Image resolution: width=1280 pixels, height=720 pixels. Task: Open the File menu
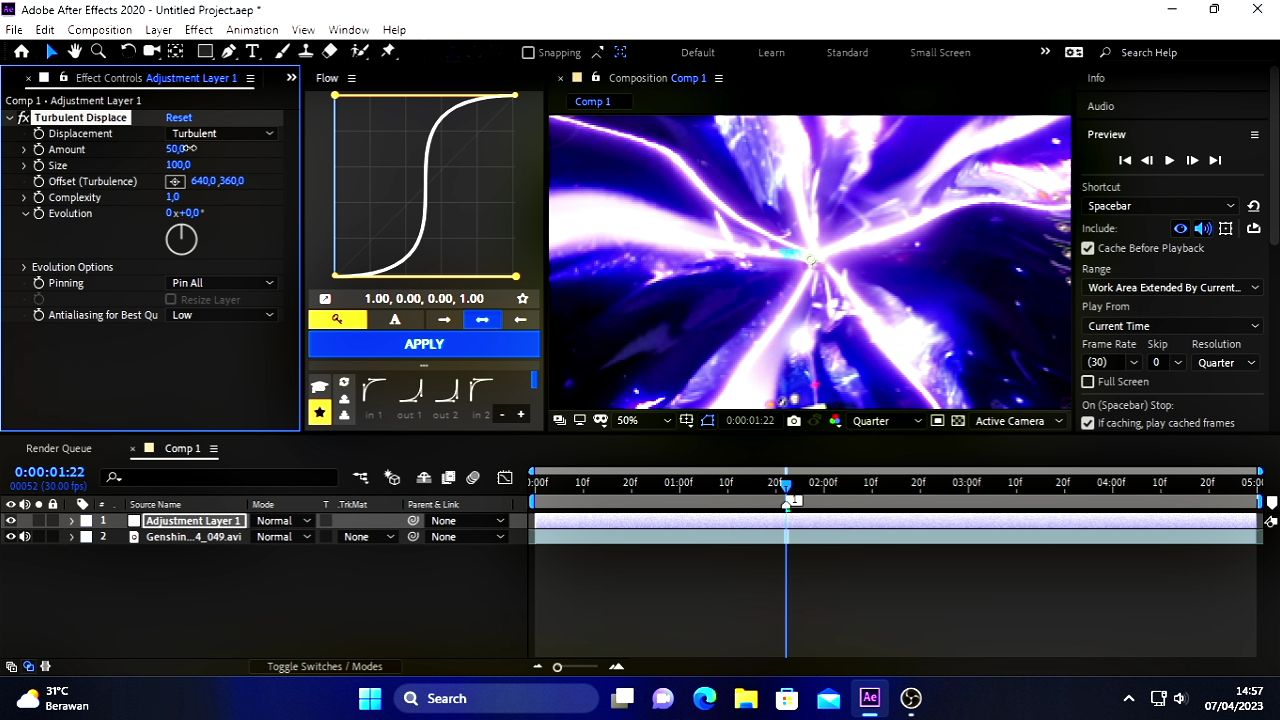14,30
